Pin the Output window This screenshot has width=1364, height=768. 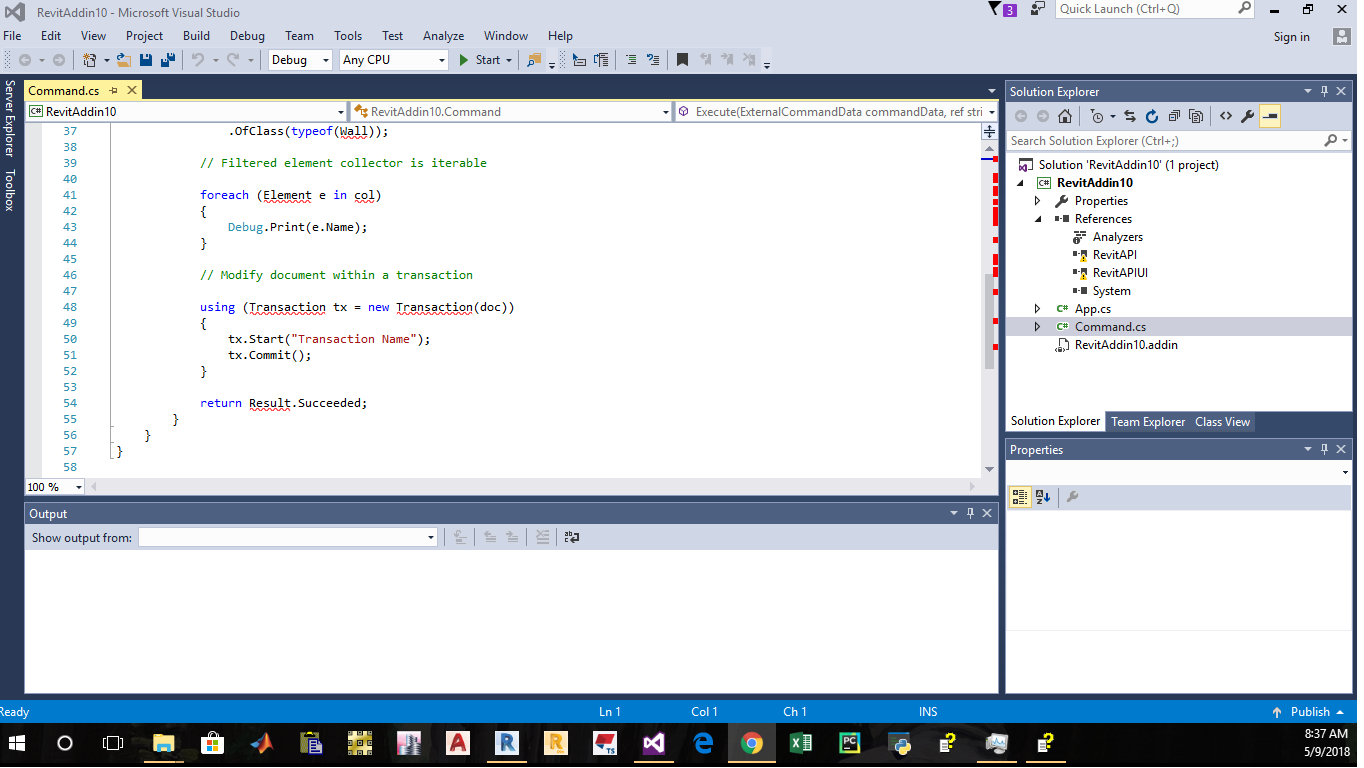969,513
